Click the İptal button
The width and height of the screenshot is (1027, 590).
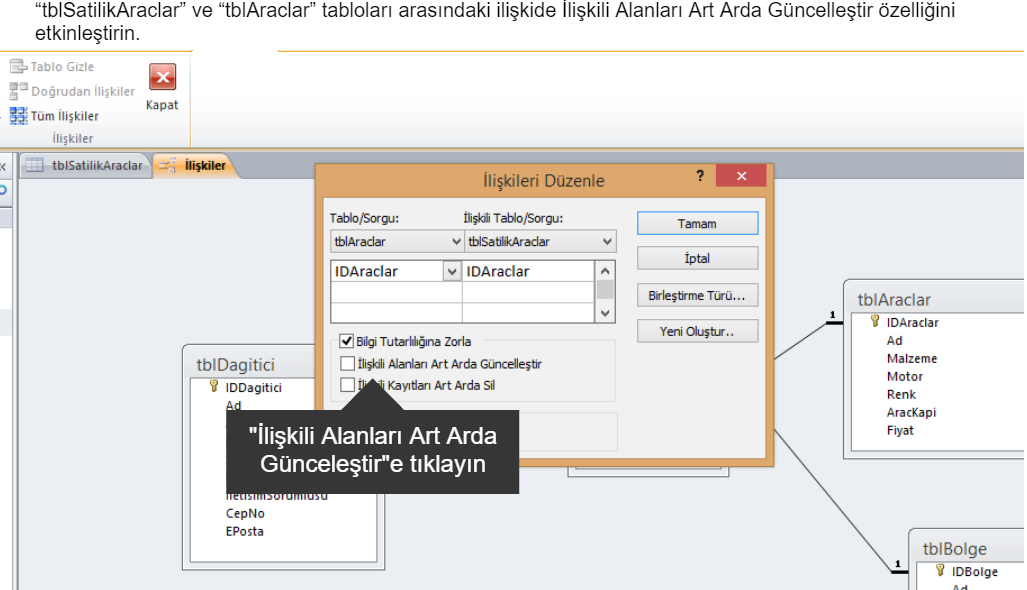pos(698,258)
